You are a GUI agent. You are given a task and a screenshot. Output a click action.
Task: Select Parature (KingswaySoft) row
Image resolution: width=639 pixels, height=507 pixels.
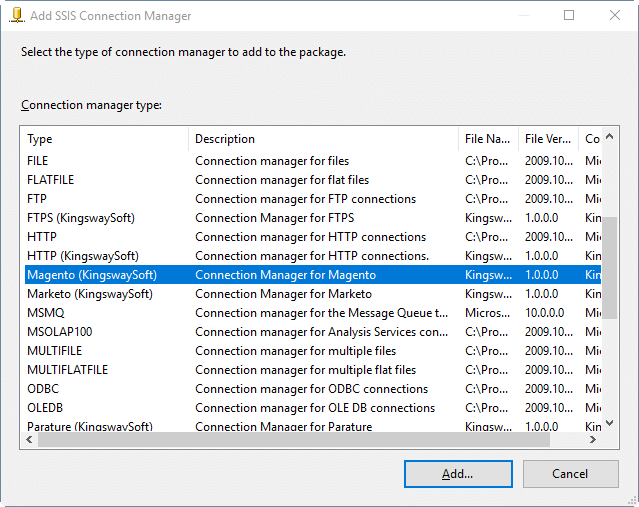pos(313,426)
